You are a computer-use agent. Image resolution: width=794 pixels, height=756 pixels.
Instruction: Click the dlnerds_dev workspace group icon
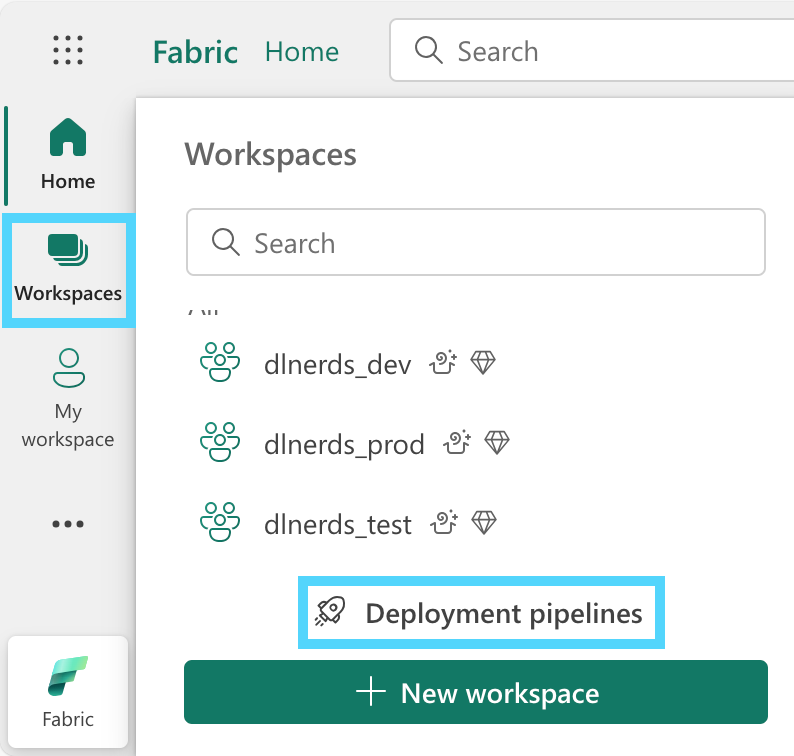click(220, 362)
